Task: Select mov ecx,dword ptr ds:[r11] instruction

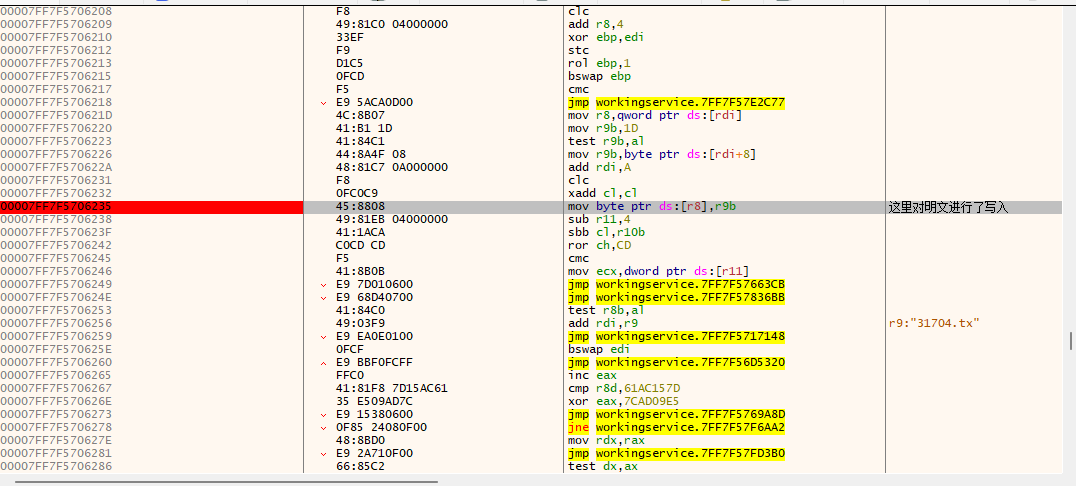Action: click(x=657, y=271)
